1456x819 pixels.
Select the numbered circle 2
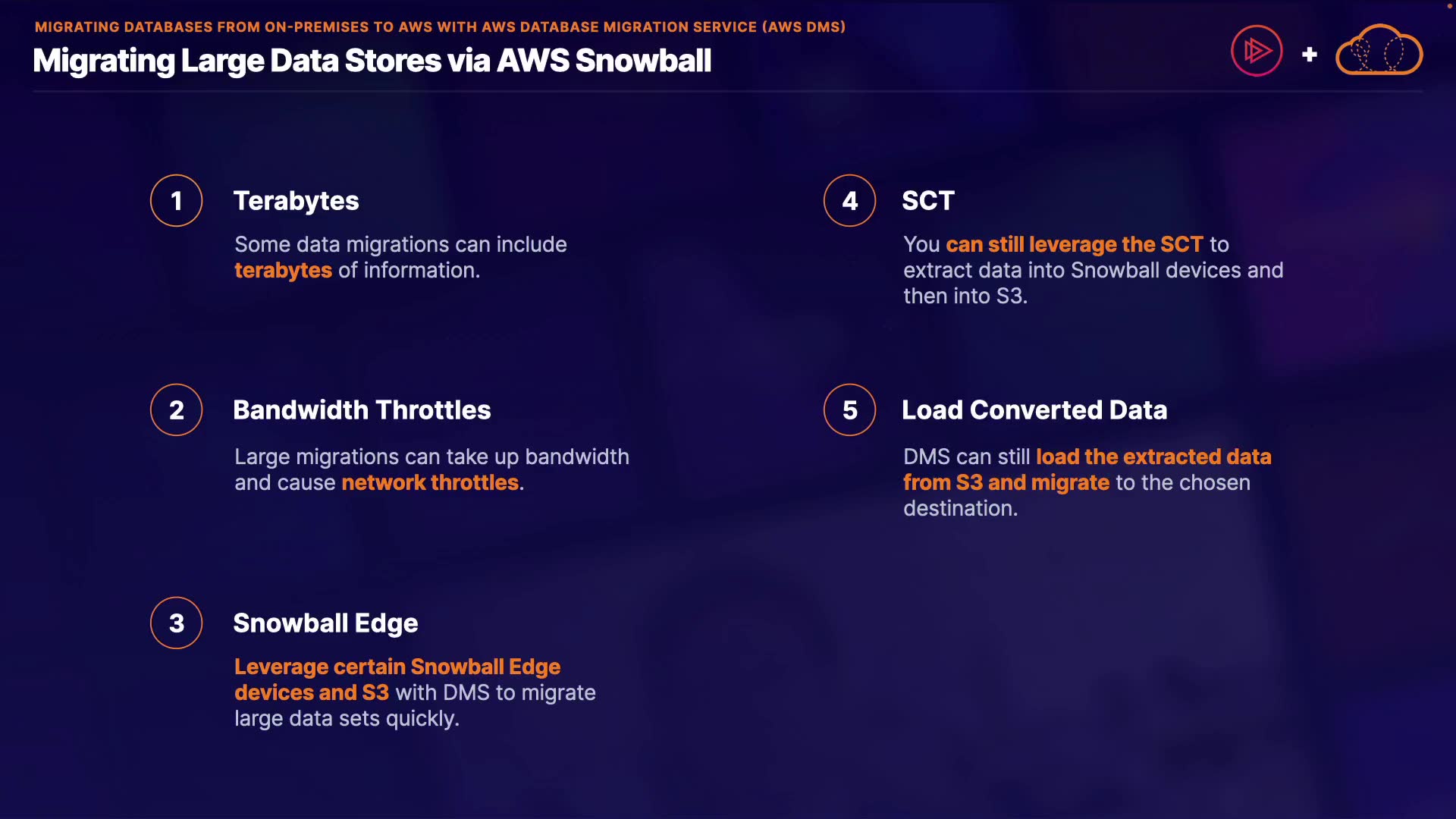(176, 410)
